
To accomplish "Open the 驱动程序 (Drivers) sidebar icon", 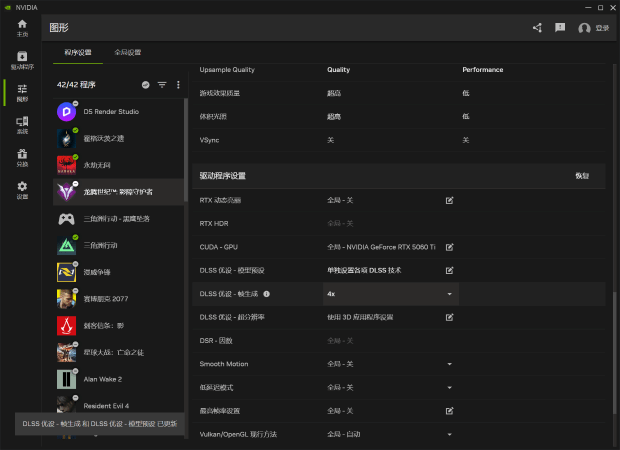I will click(22, 61).
